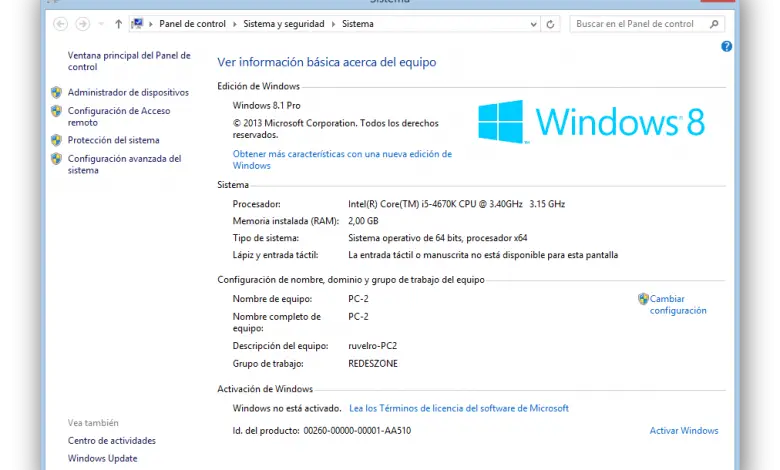Viewport: 780px width, 470px height.
Task: Click PC-2 next to Nombre de equipo
Action: coord(358,299)
